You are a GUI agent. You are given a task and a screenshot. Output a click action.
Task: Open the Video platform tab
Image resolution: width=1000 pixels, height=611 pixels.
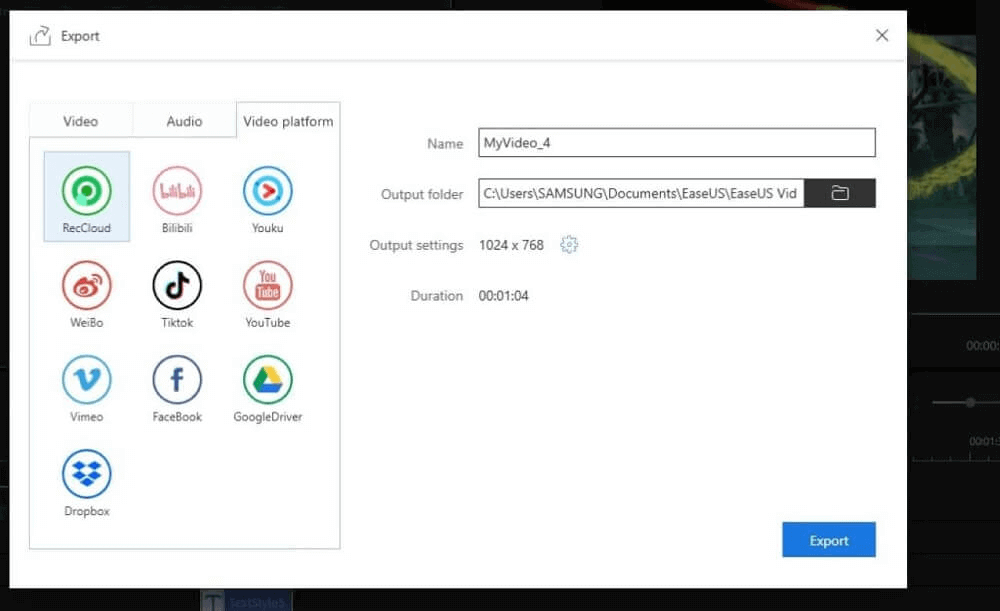click(x=288, y=121)
